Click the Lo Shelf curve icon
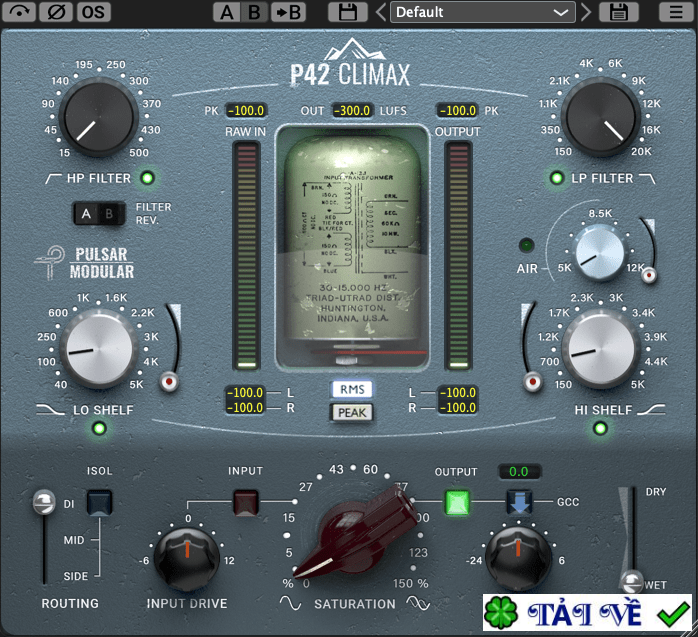Viewport: 698px width, 637px height. click(x=50, y=410)
